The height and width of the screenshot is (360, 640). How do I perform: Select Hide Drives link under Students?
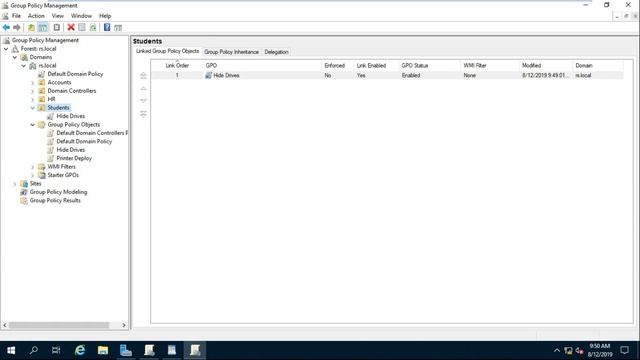(71, 116)
